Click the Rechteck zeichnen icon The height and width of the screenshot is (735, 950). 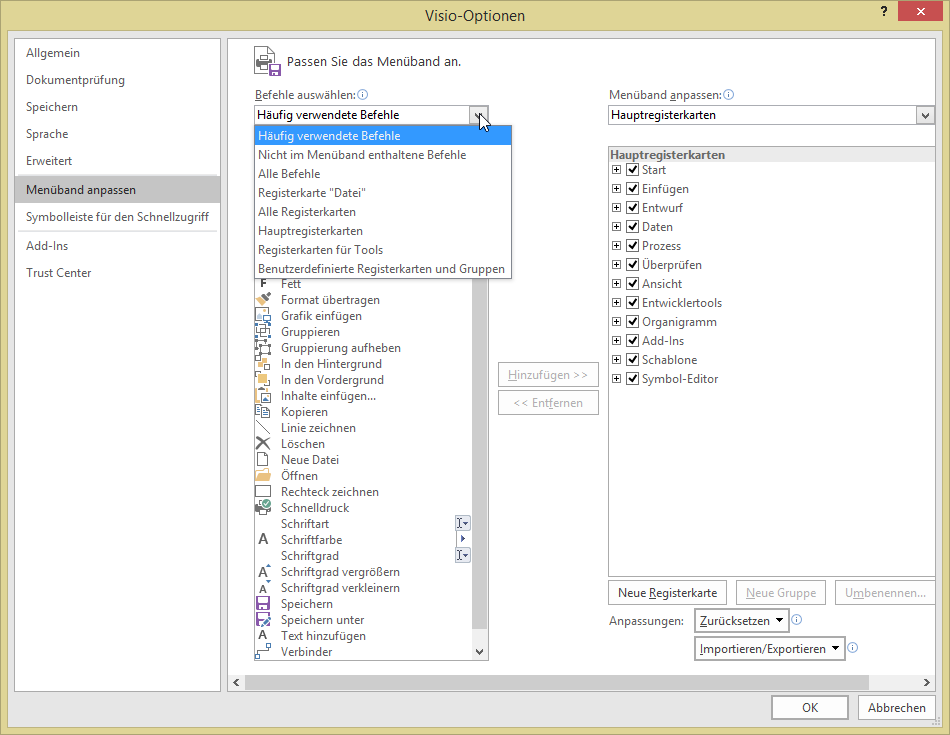tap(263, 491)
